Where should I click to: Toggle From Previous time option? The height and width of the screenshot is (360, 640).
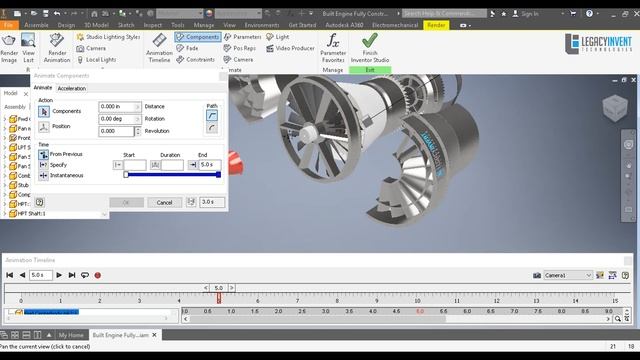click(x=43, y=154)
